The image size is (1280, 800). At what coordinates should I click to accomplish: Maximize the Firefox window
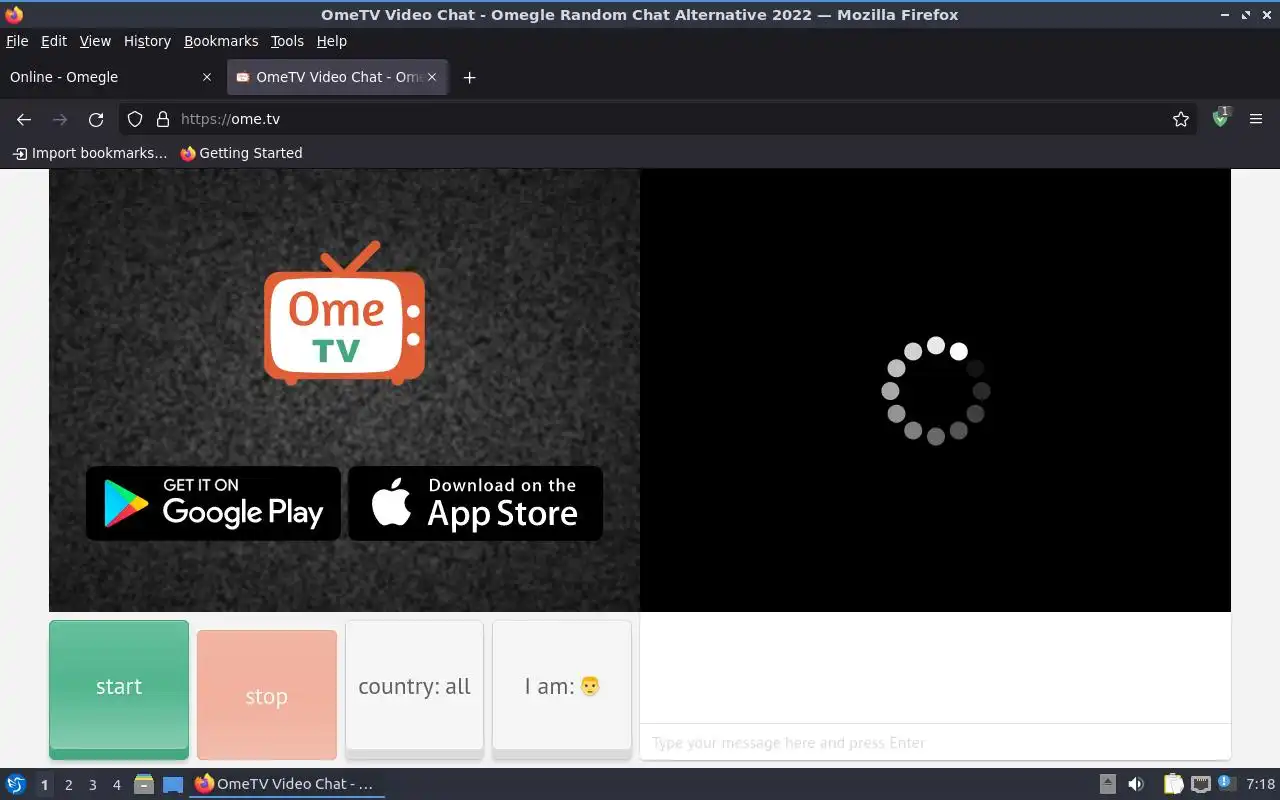pyautogui.click(x=1246, y=15)
